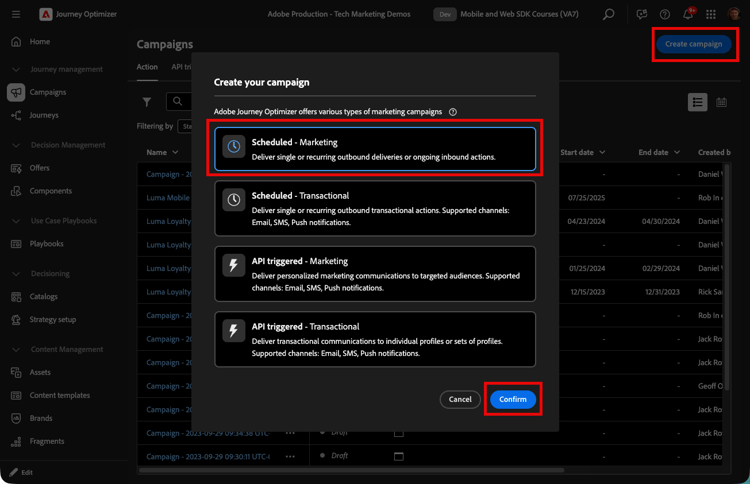Switch to the Action tab
750x484 pixels.
click(147, 67)
